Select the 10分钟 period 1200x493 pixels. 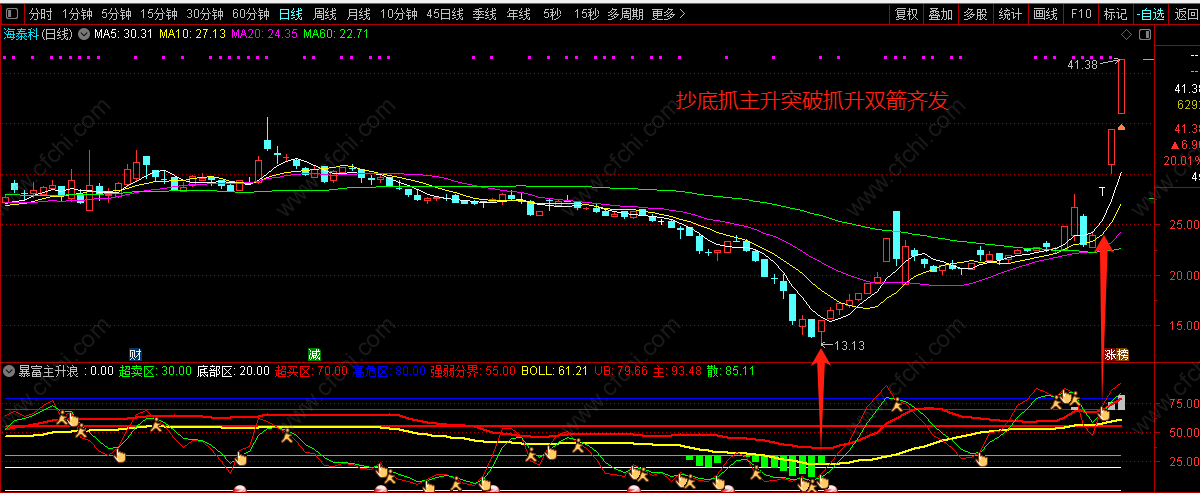[399, 14]
